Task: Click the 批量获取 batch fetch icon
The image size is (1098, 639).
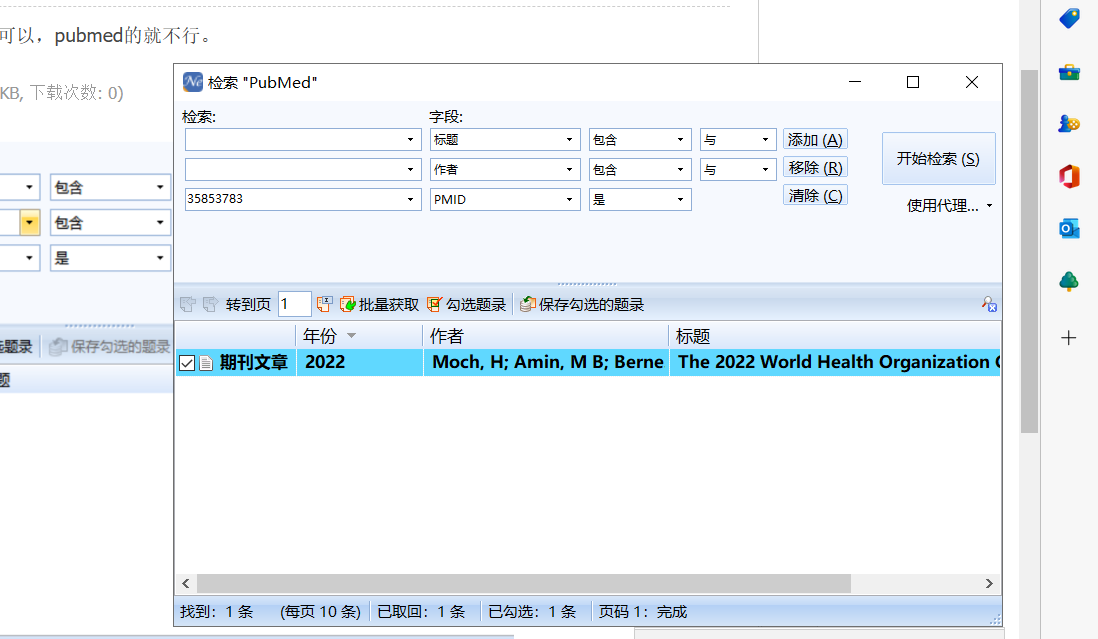Action: click(x=347, y=304)
